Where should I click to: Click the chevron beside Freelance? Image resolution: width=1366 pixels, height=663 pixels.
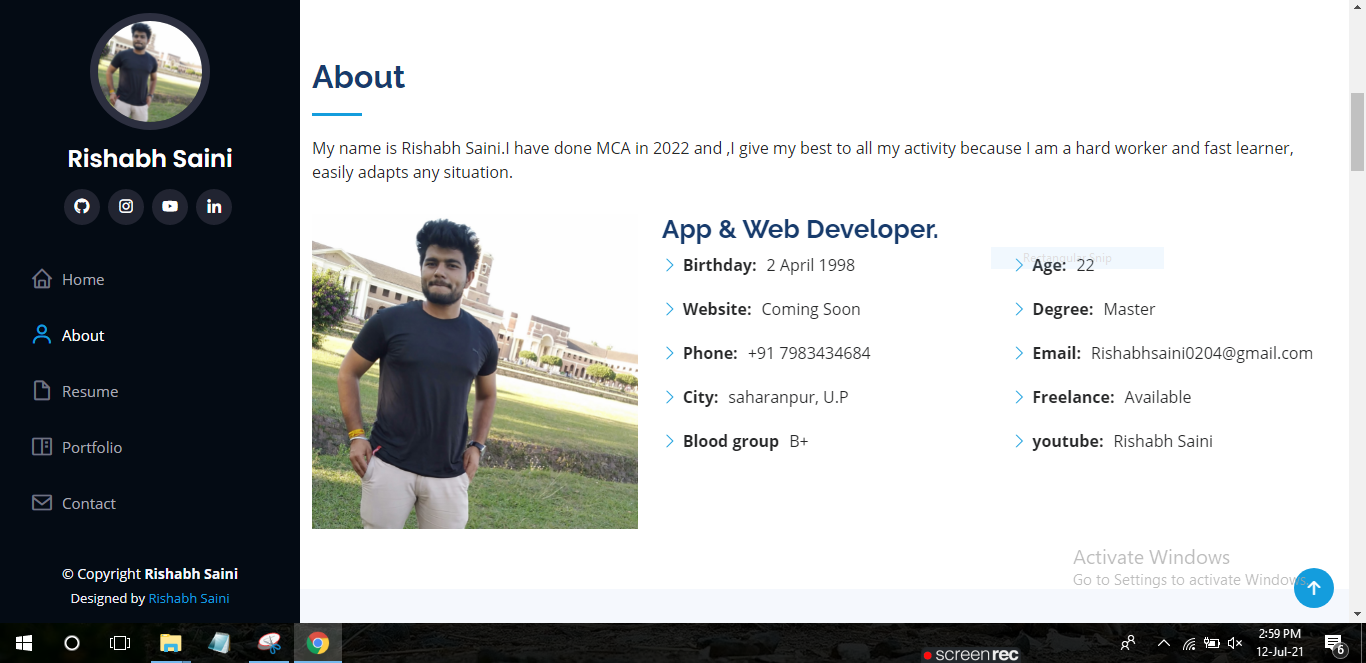click(x=1018, y=397)
